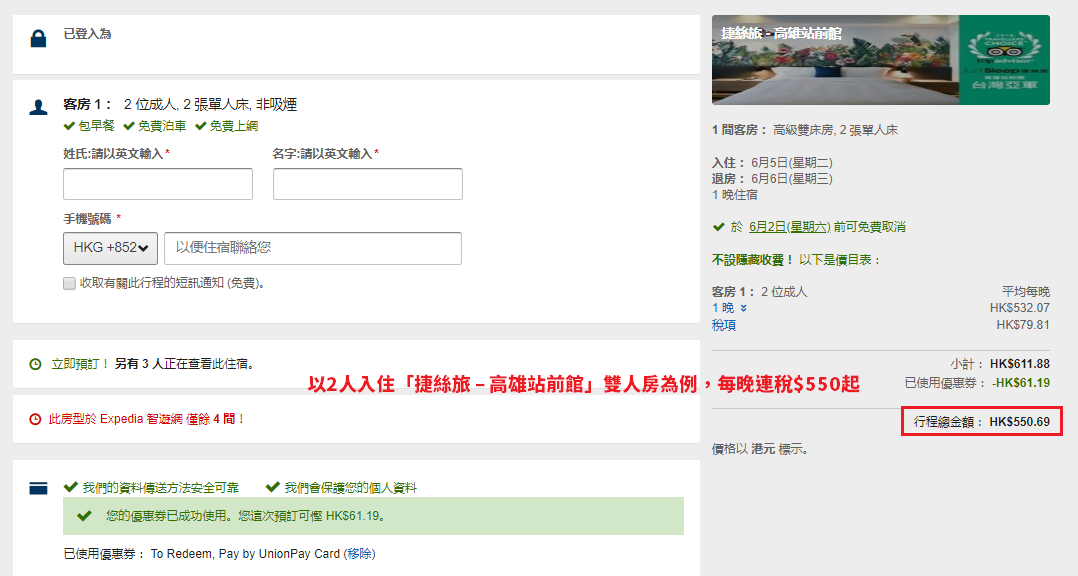Click the HK$532.07 nightly price
Viewport: 1078px width, 576px height.
tap(1020, 308)
